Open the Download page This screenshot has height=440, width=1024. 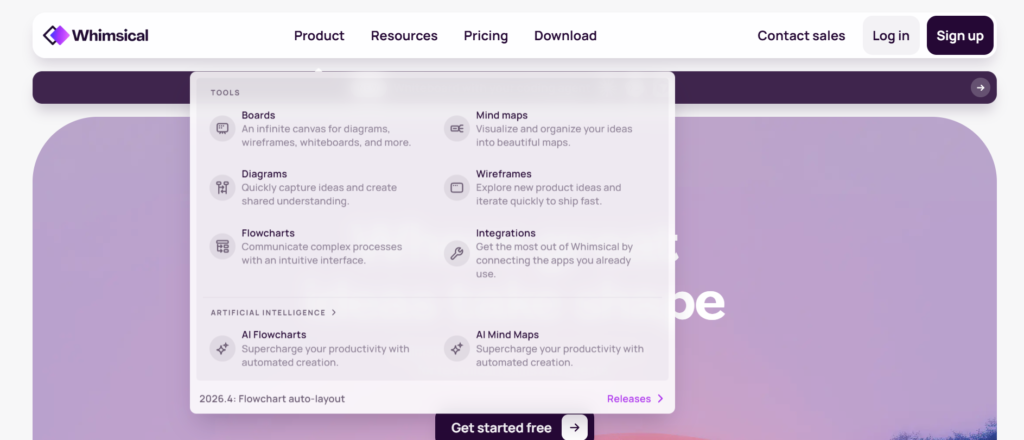tap(565, 36)
